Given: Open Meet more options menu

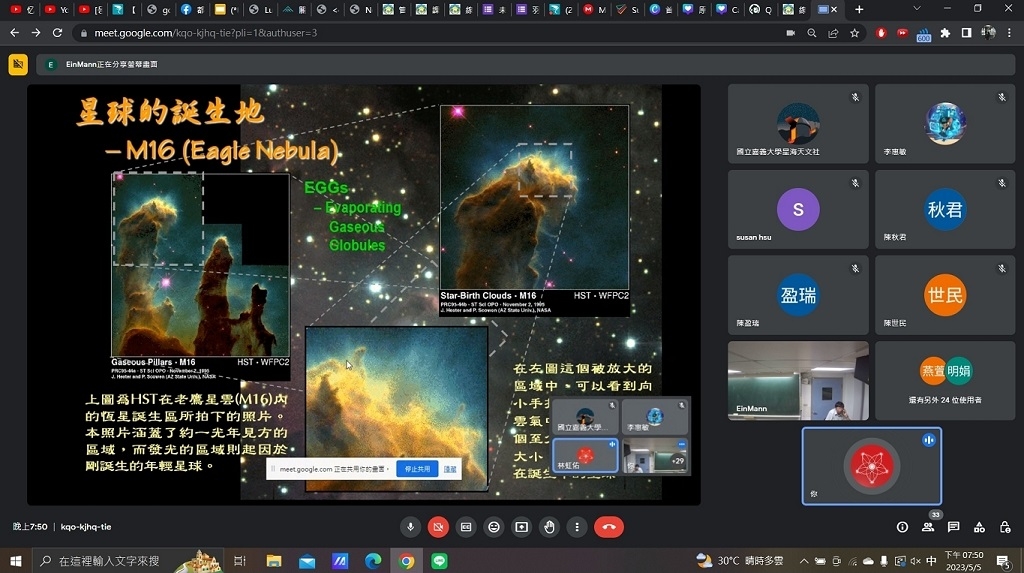Looking at the screenshot, I should point(577,527).
